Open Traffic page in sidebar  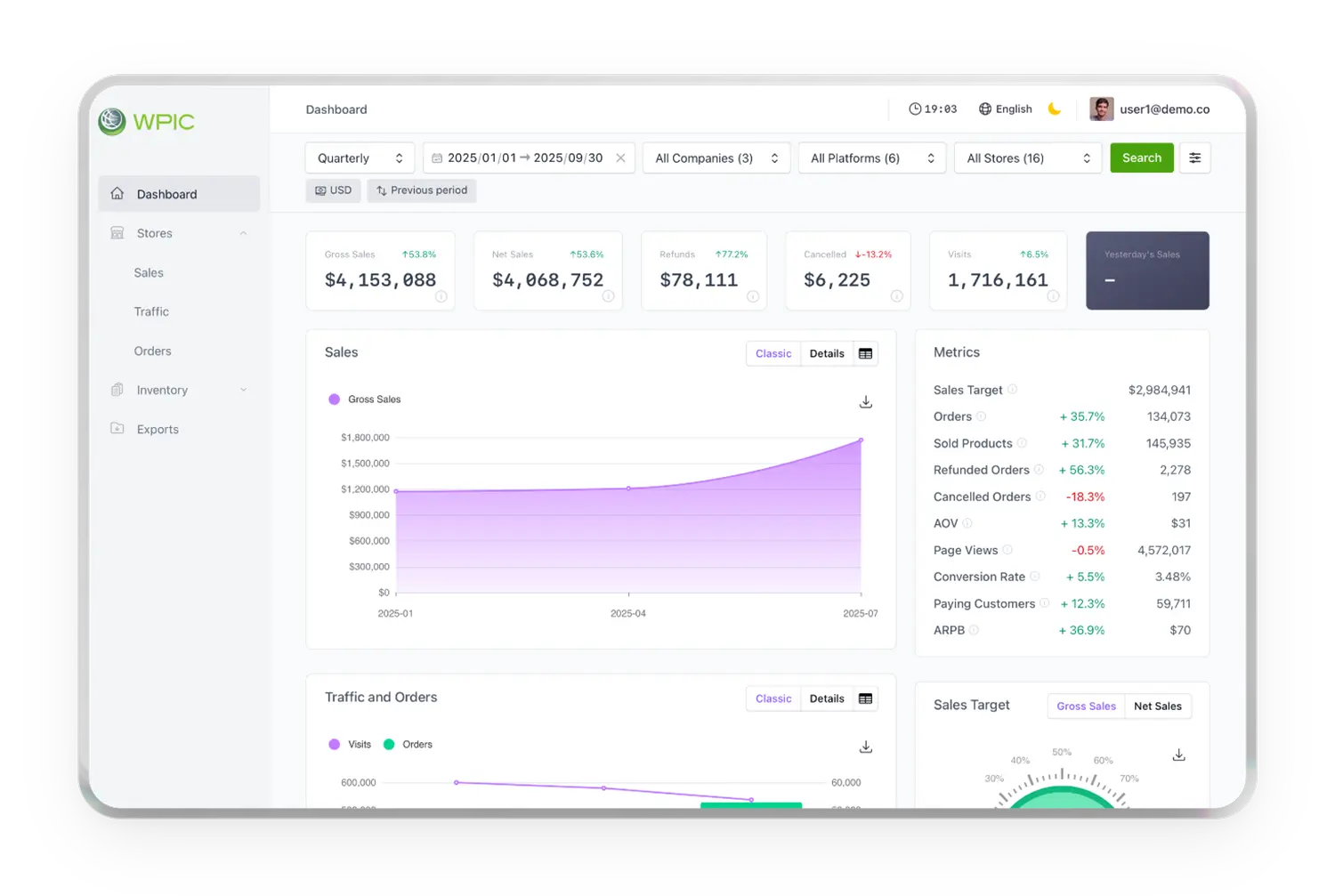pos(151,312)
